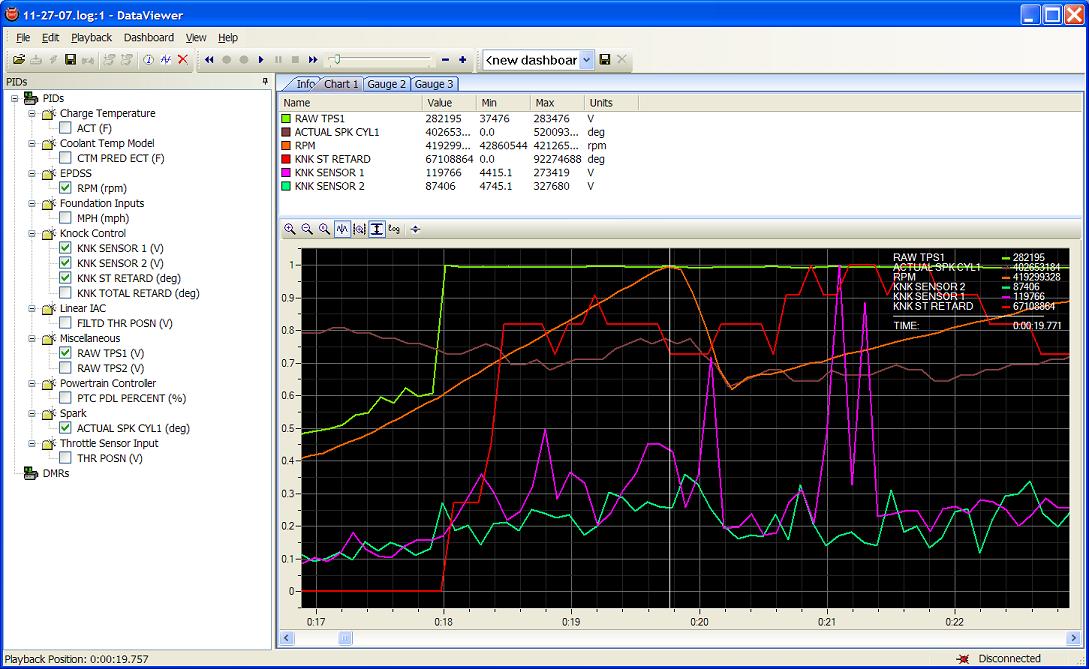Viewport: 1089px width, 669px height.
Task: Open the new dashboard dropdown
Action: 586,60
